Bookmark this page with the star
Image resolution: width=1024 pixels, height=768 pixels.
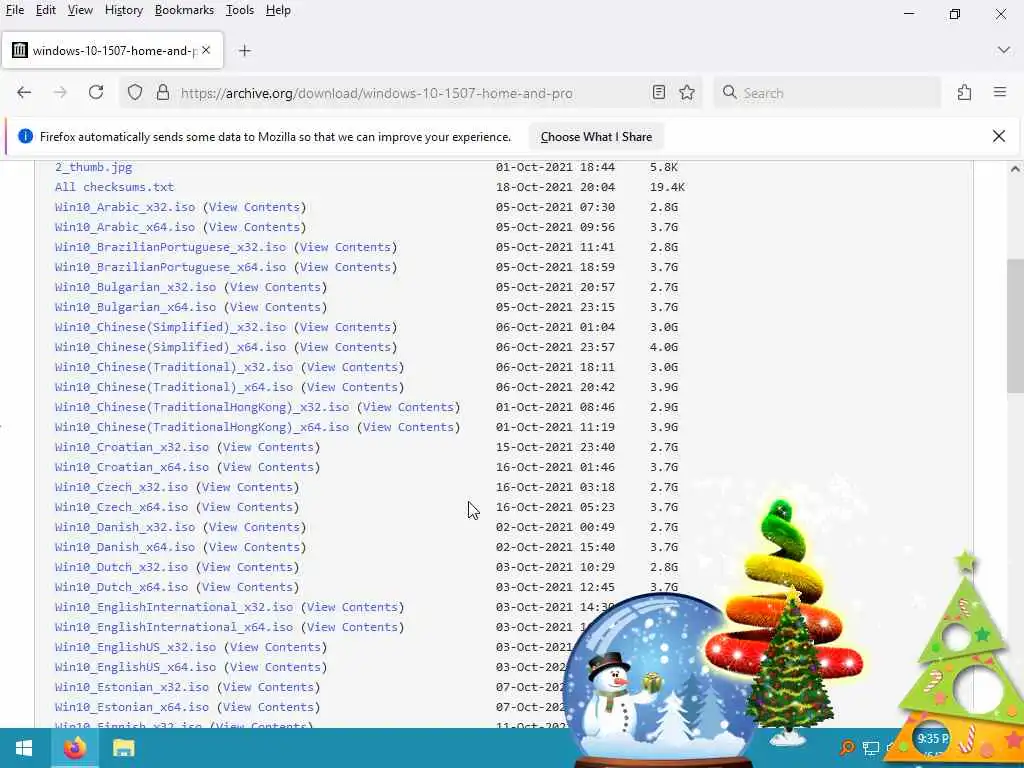coord(686,93)
